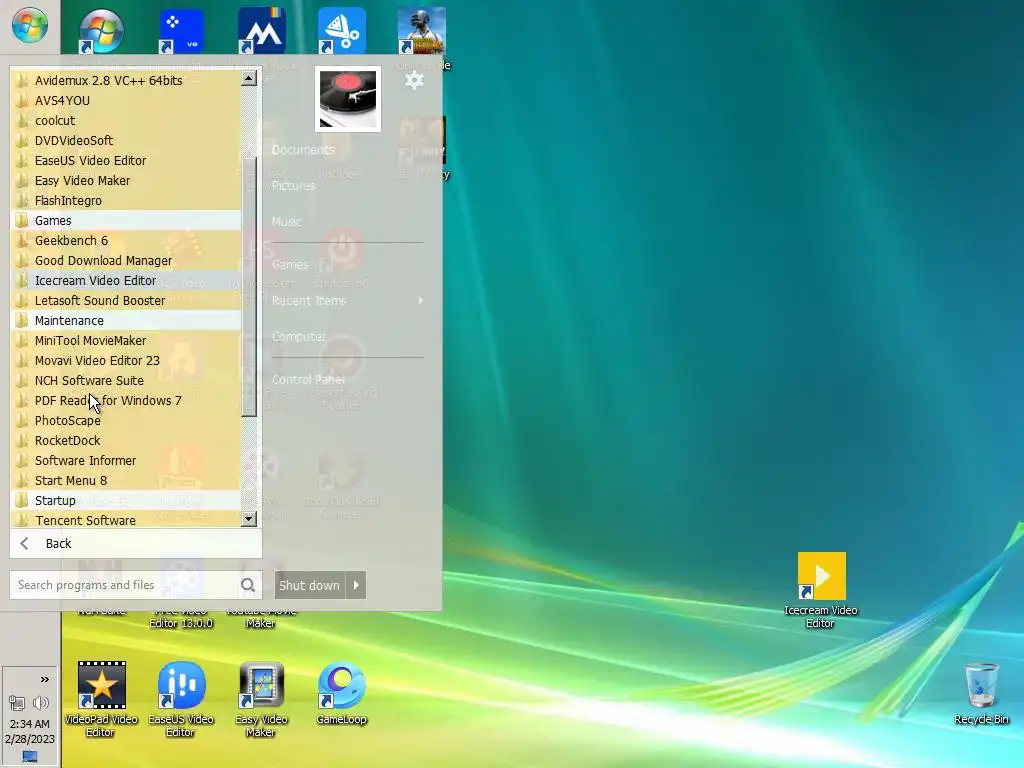1024x768 pixels.
Task: Click the scroll-down arrow of the programs list
Action: (x=248, y=519)
